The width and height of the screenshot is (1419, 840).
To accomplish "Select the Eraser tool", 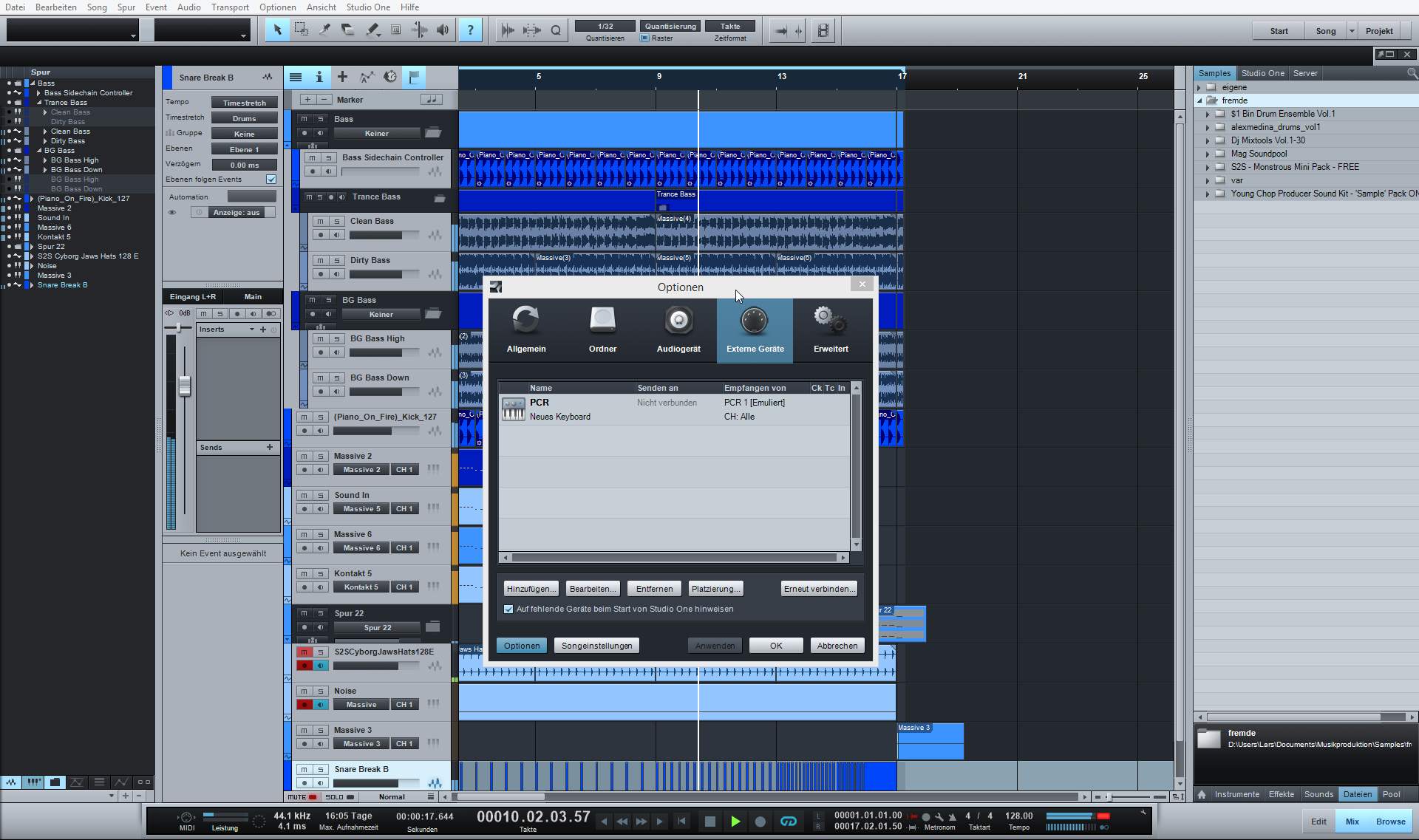I will [347, 30].
